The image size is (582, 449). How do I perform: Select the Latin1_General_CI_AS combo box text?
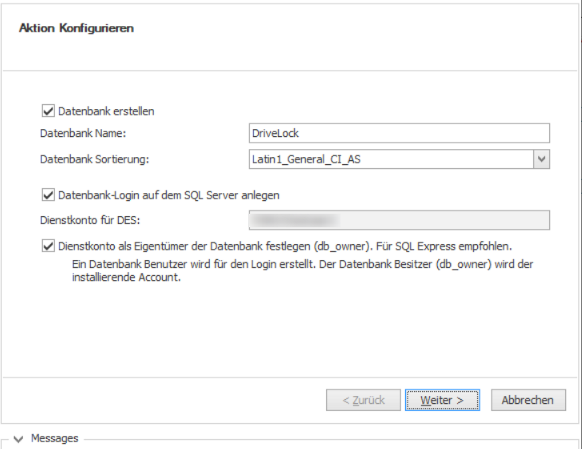(x=306, y=159)
